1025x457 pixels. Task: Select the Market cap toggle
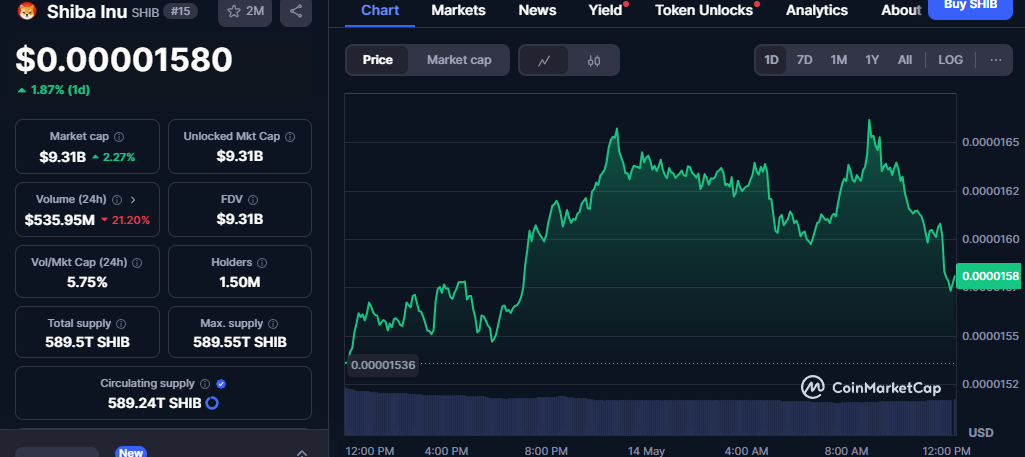click(x=459, y=60)
